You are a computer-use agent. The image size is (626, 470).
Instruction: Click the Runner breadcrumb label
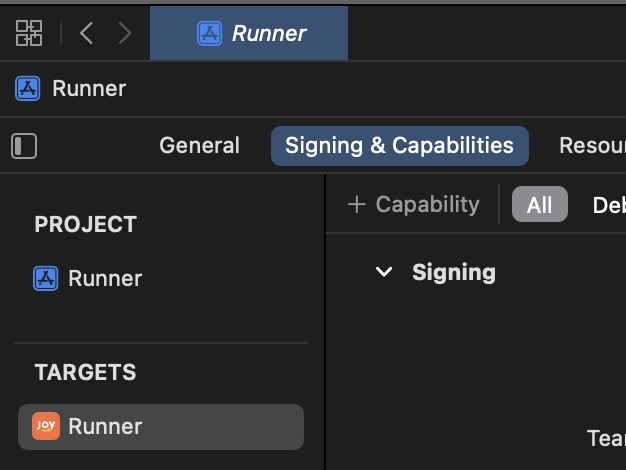[x=89, y=88]
